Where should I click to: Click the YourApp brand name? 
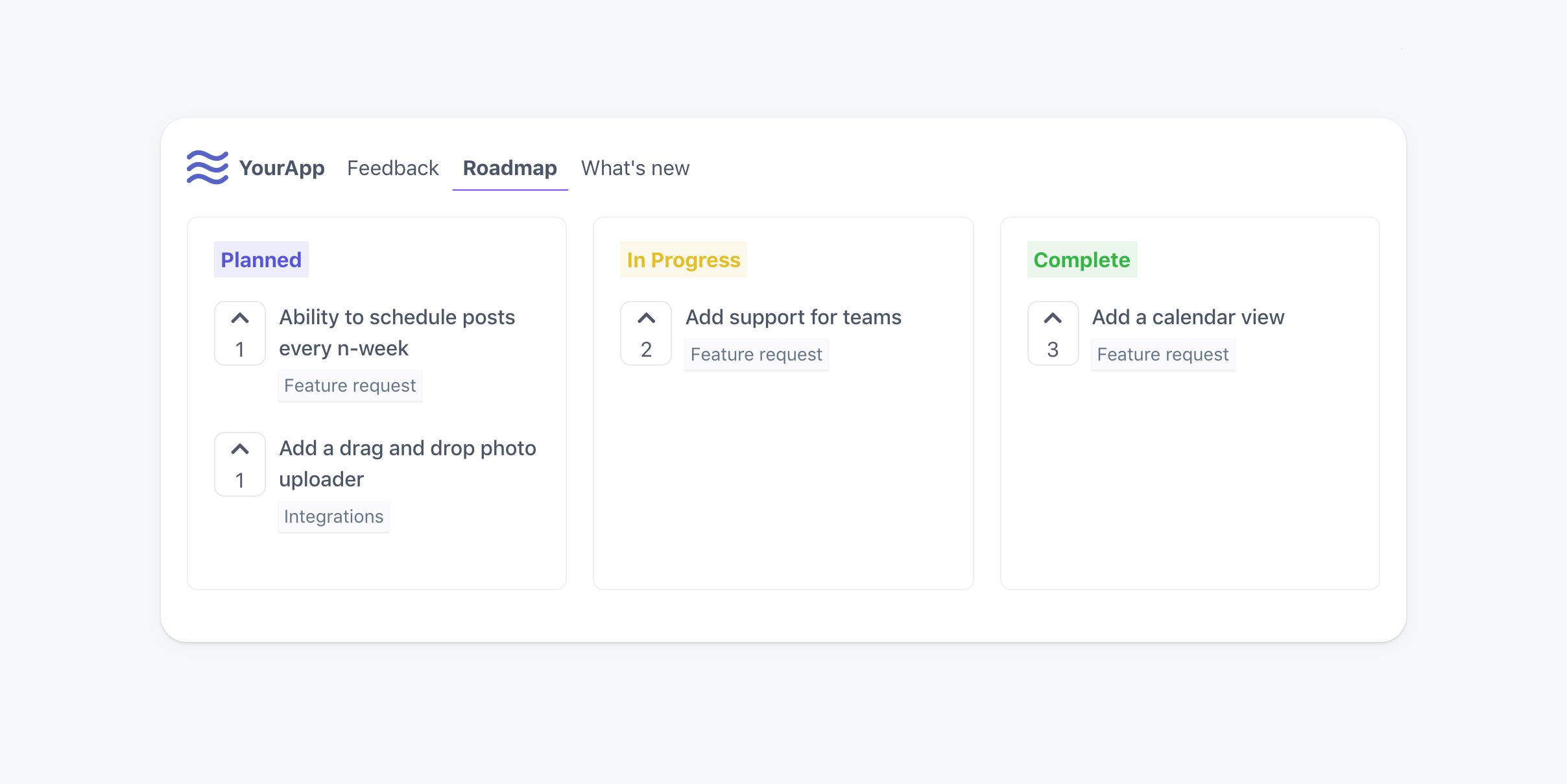pyautogui.click(x=281, y=168)
